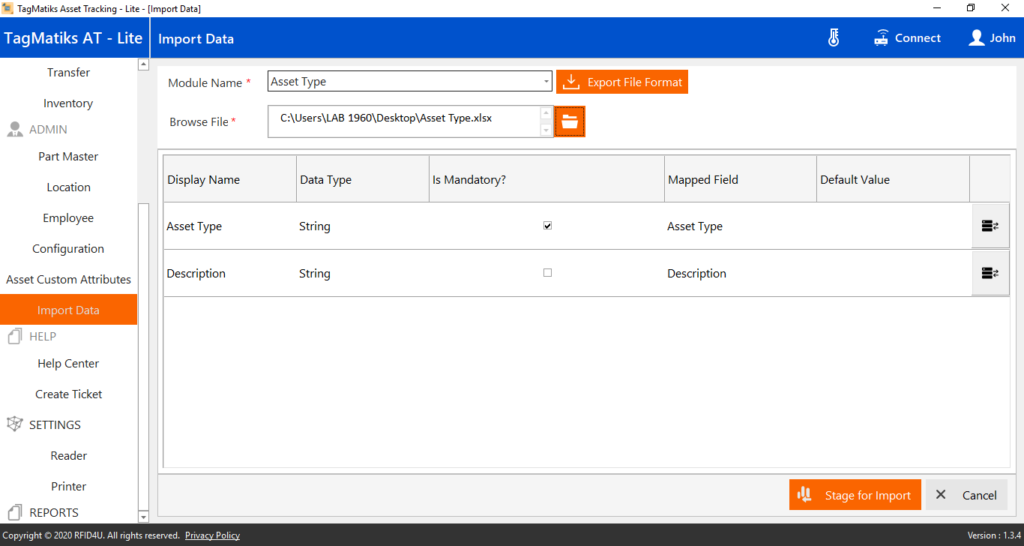1024x546 pixels.
Task: Click the Stage for Import button
Action: pos(855,495)
